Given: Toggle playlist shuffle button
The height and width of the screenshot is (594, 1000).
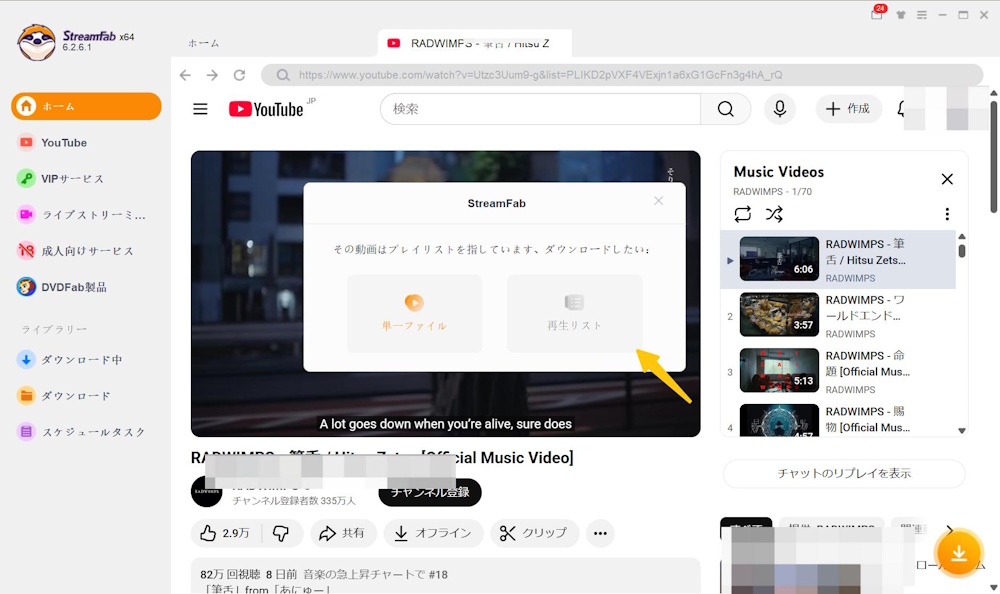Looking at the screenshot, I should click(x=774, y=214).
